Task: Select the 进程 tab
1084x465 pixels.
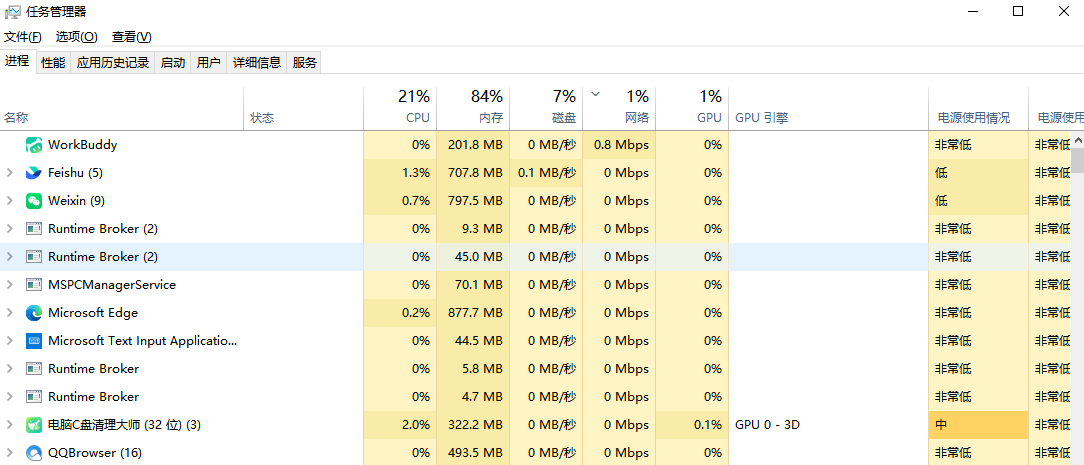Action: [17, 61]
